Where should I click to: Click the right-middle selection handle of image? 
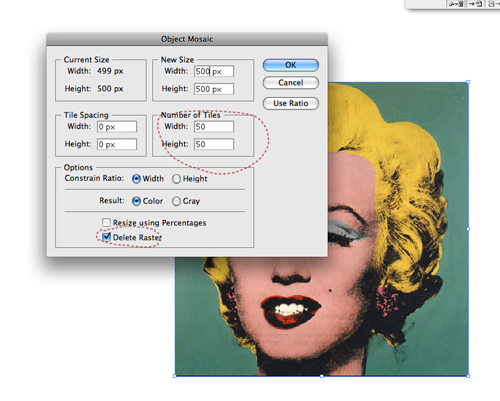(x=468, y=229)
